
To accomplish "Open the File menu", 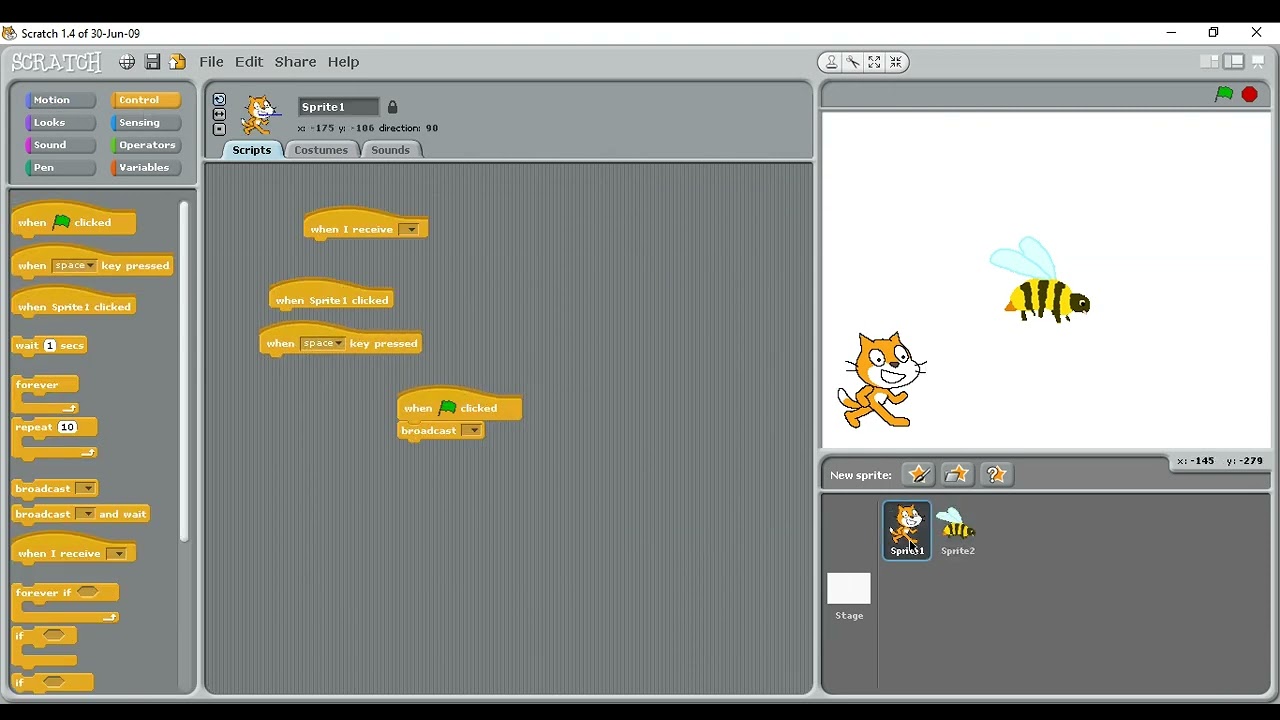I will (x=211, y=62).
